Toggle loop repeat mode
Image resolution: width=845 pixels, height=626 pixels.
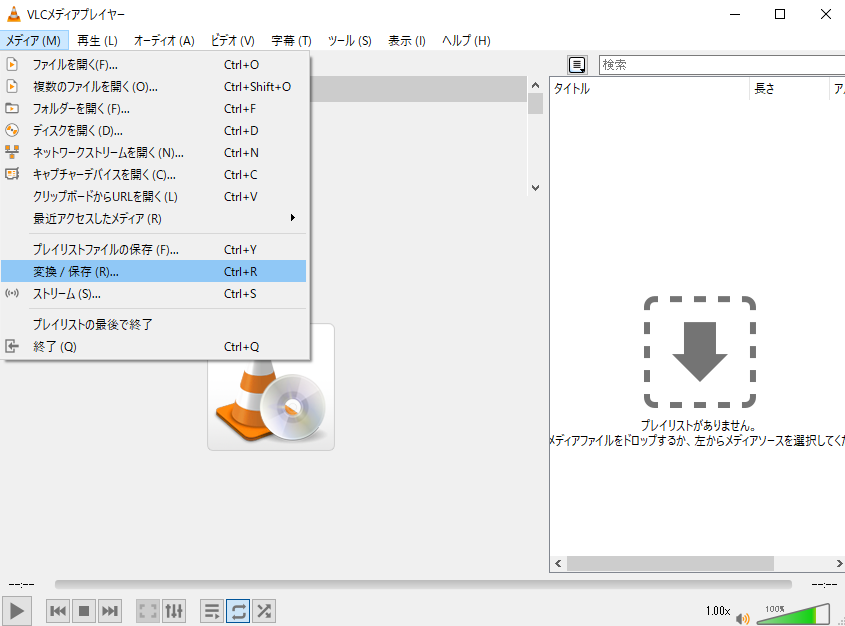[238, 611]
